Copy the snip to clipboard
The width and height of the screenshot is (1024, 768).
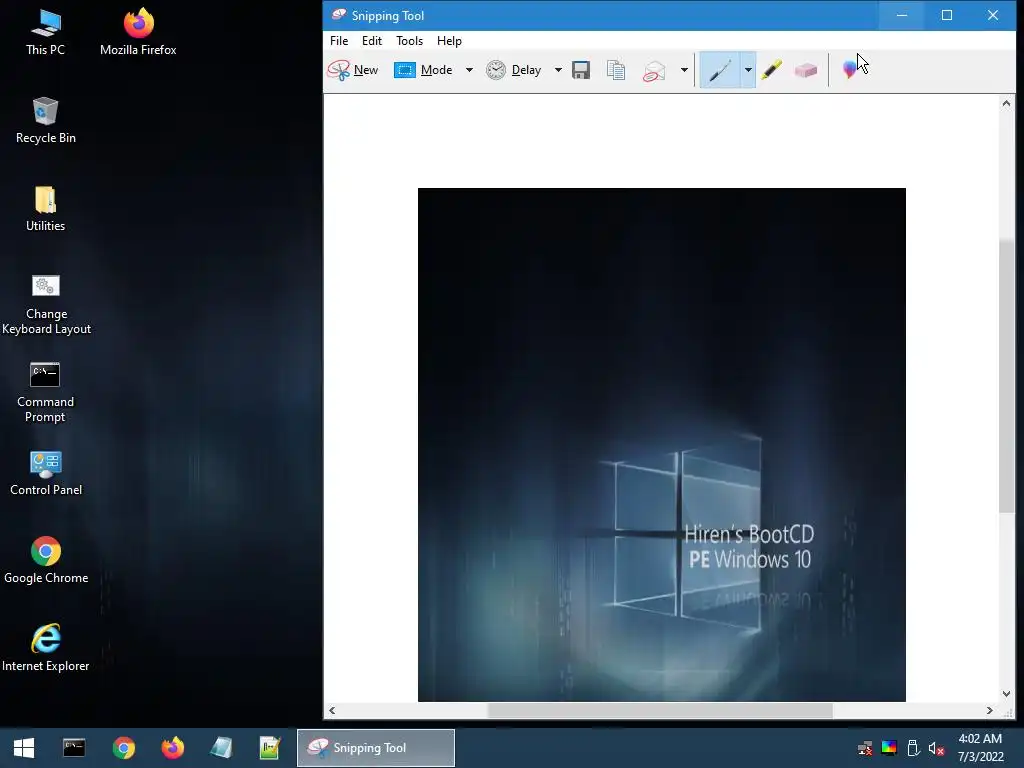[x=616, y=70]
